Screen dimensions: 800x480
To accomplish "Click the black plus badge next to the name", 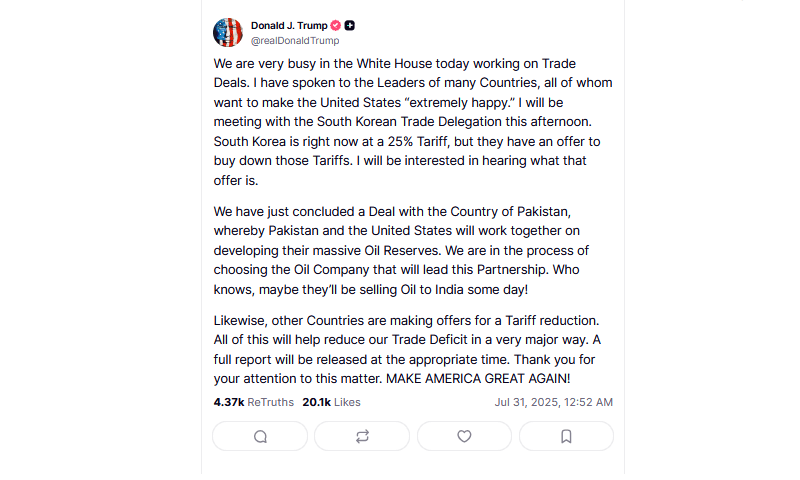I will pos(351,26).
